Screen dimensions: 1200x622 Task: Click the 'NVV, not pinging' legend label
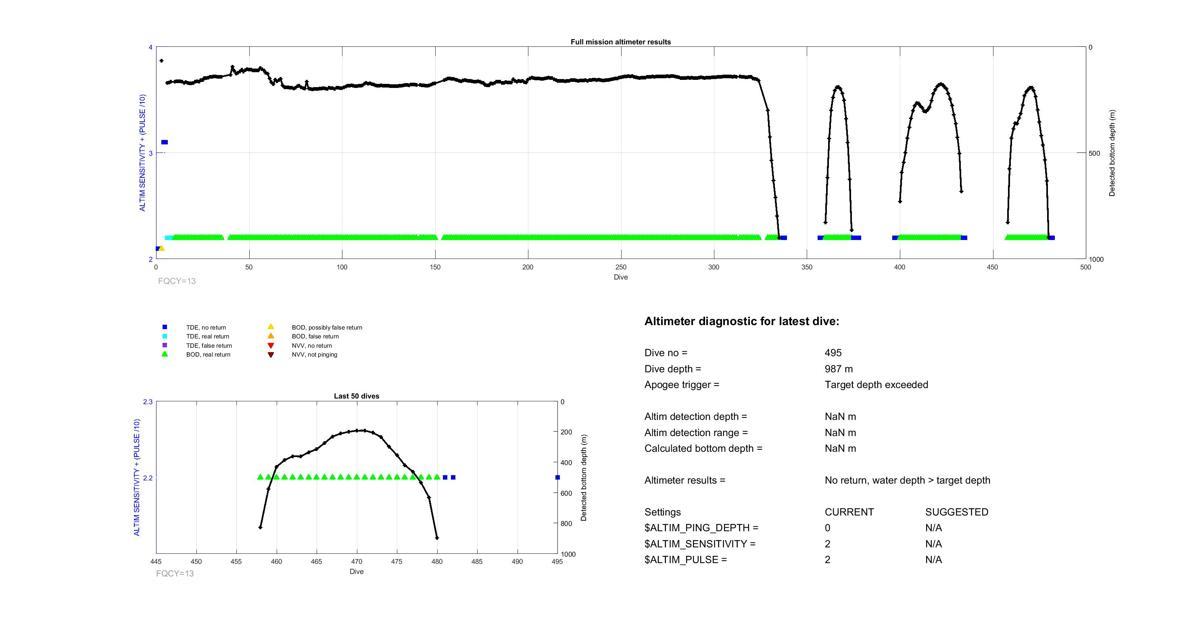coord(314,354)
